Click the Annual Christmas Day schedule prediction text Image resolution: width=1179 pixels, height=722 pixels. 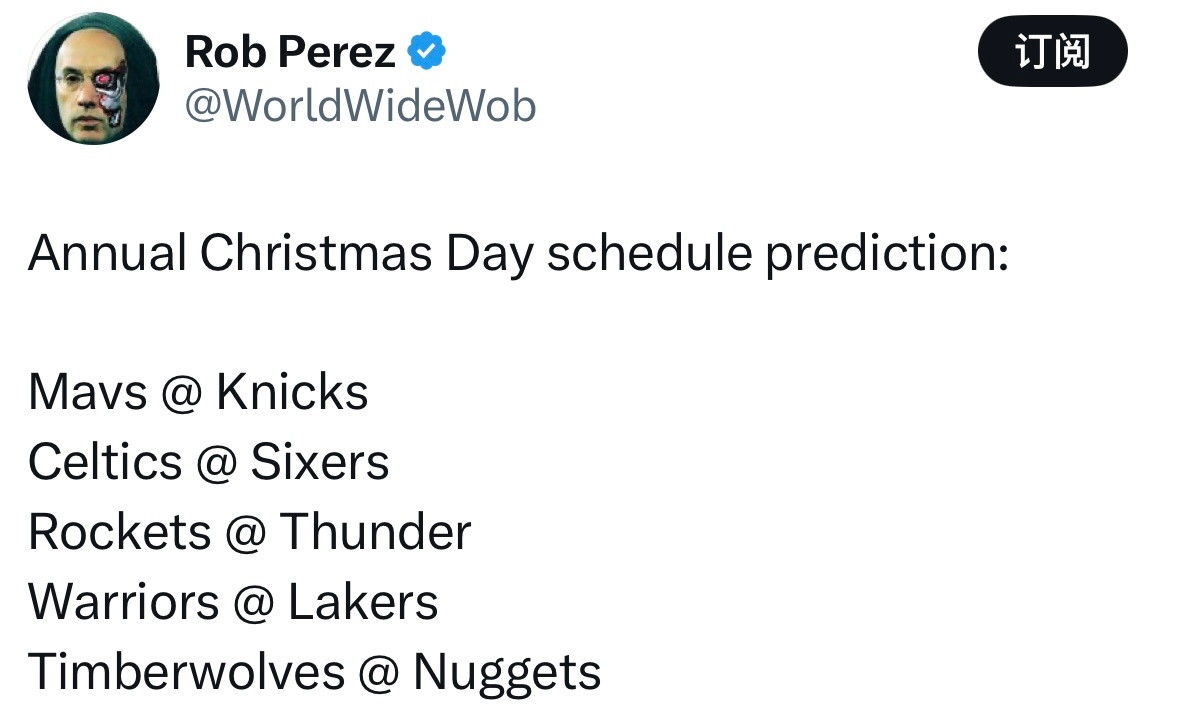point(518,253)
